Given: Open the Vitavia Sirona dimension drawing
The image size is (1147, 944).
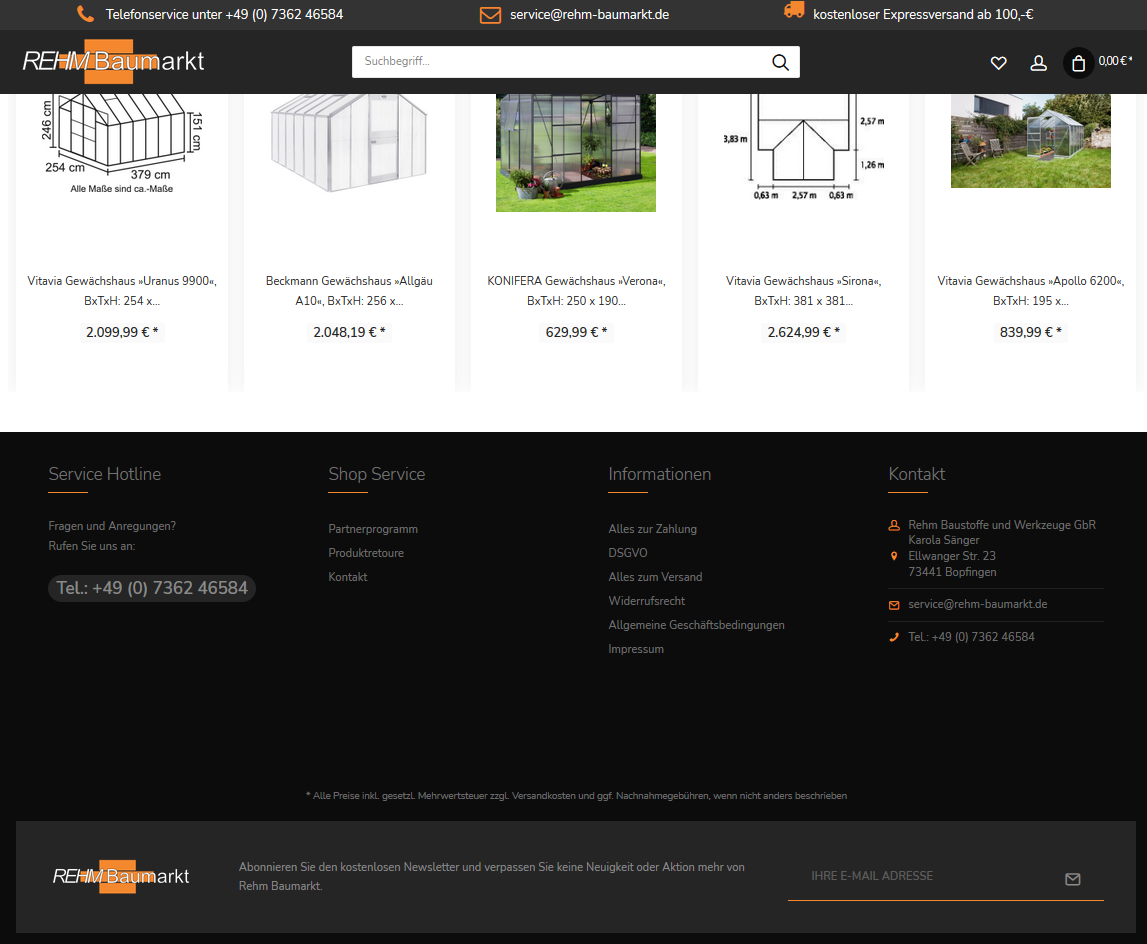Looking at the screenshot, I should (x=803, y=148).
